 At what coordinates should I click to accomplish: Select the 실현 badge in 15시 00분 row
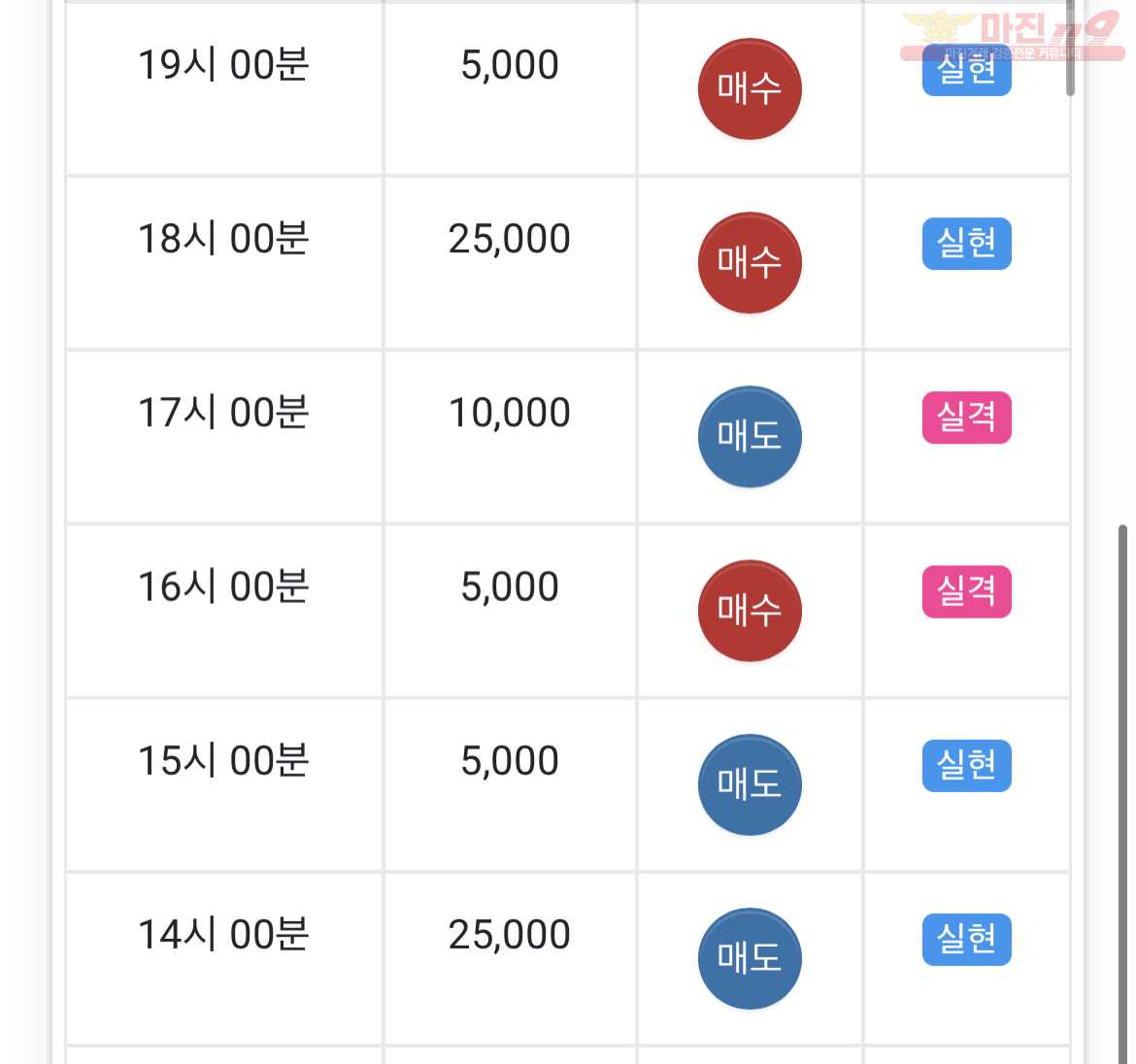tap(966, 765)
